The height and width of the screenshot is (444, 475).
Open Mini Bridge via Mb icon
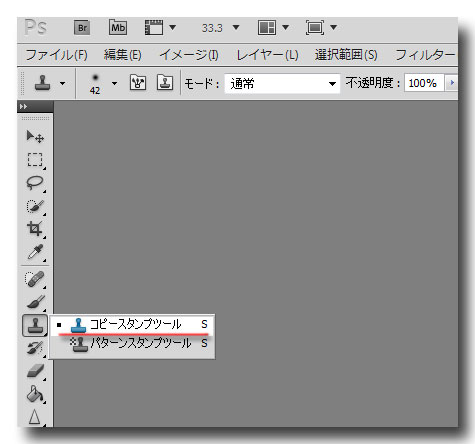tap(118, 27)
